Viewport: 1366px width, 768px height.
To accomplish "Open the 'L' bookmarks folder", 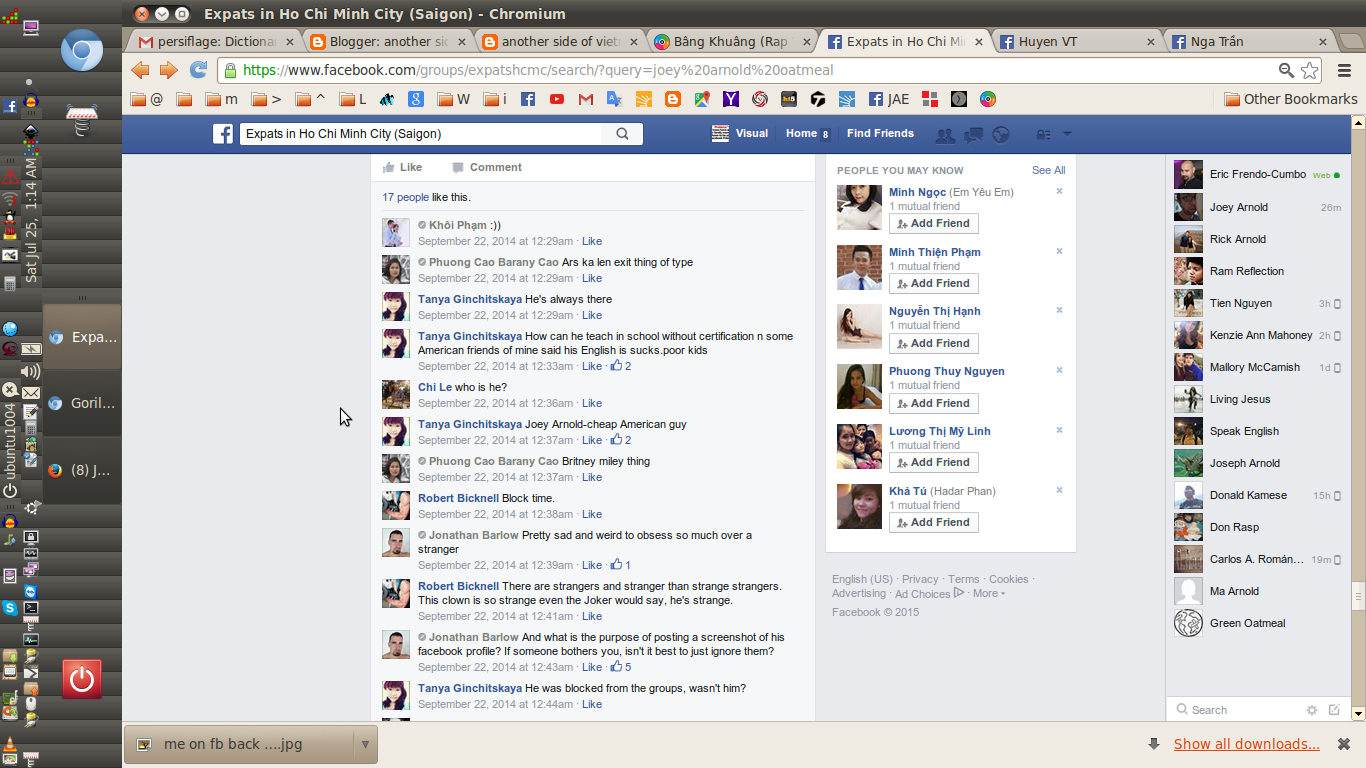I will coord(353,99).
